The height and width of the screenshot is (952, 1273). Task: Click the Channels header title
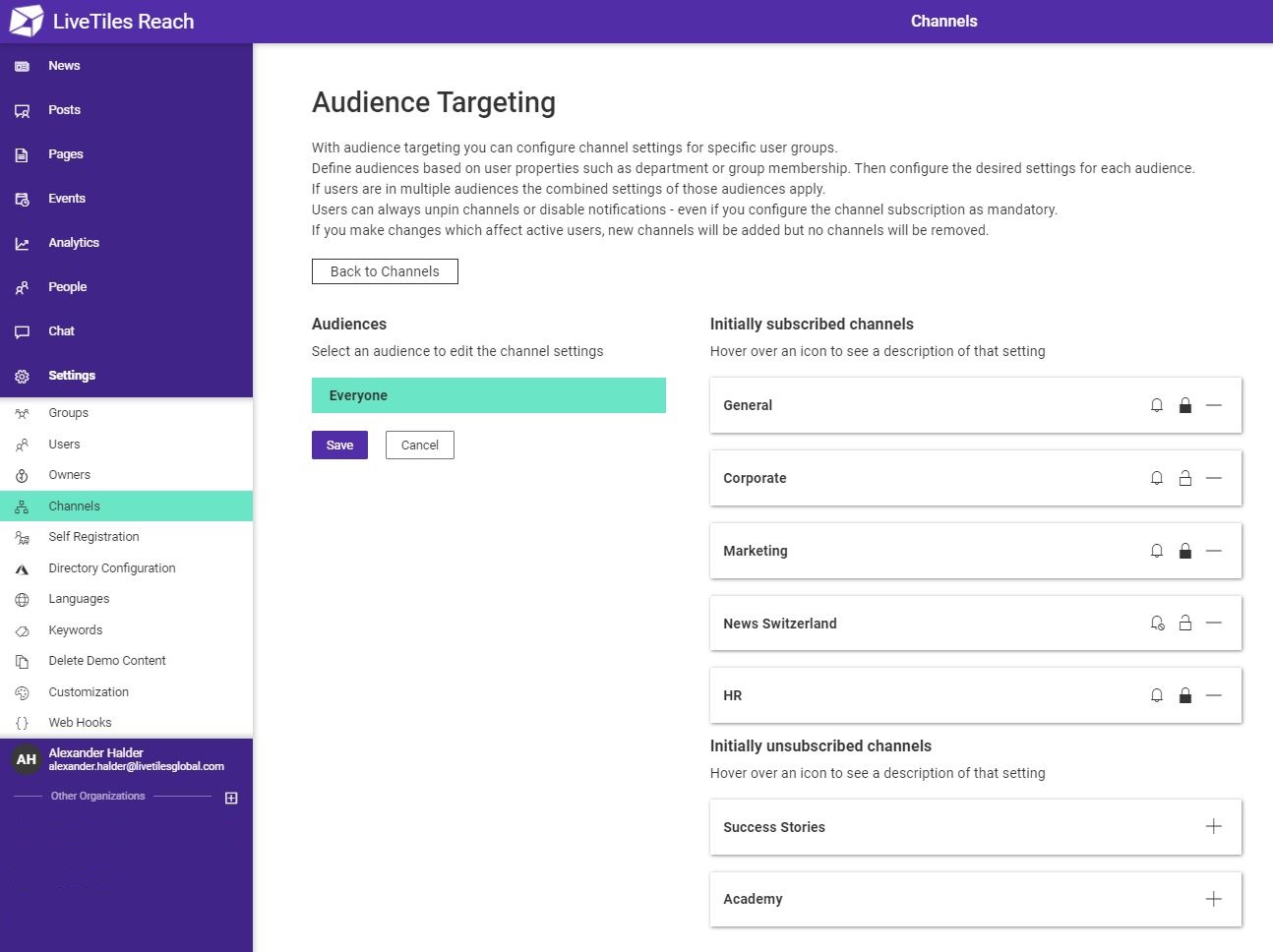944,21
